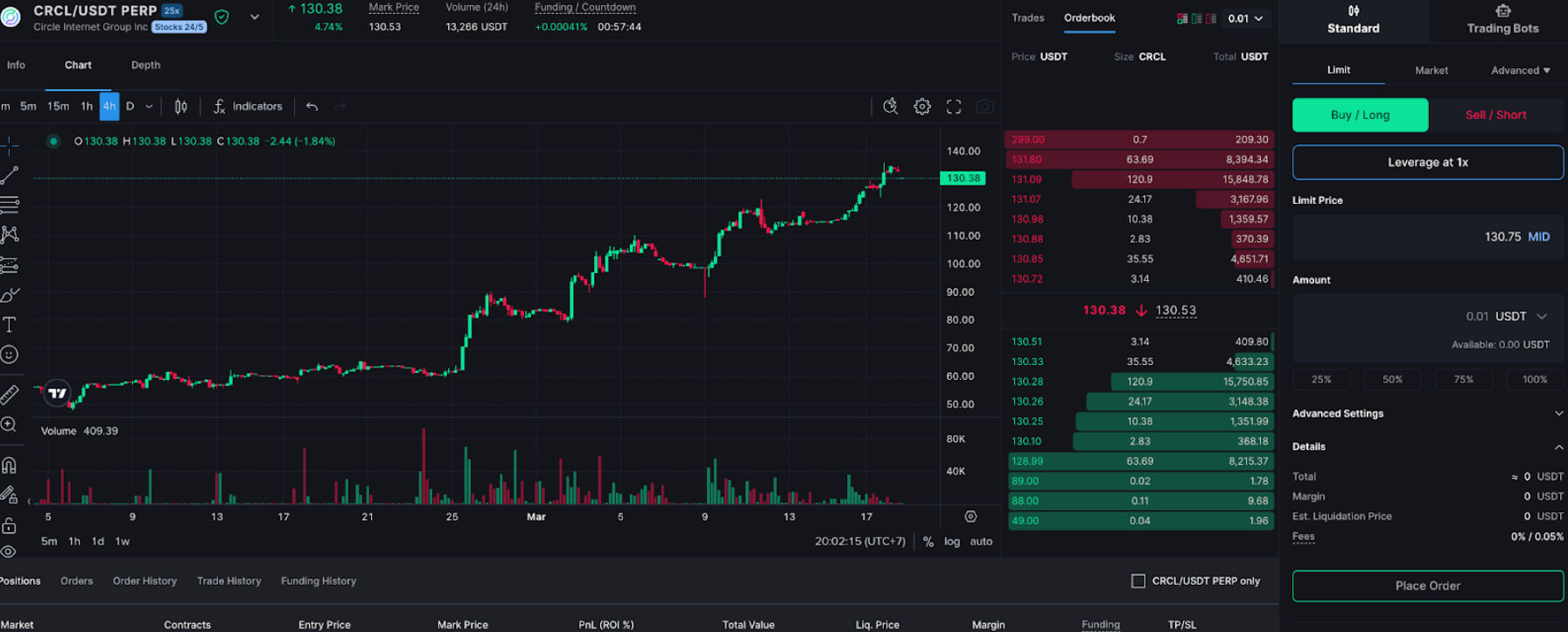Toggle lock all drawings
Image resolution: width=1568 pixels, height=632 pixels.
9,525
